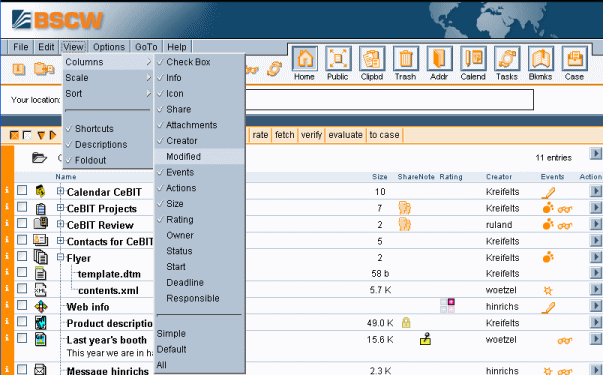This screenshot has height=375, width=603.
Task: Open the Tasks icon
Action: (507, 58)
